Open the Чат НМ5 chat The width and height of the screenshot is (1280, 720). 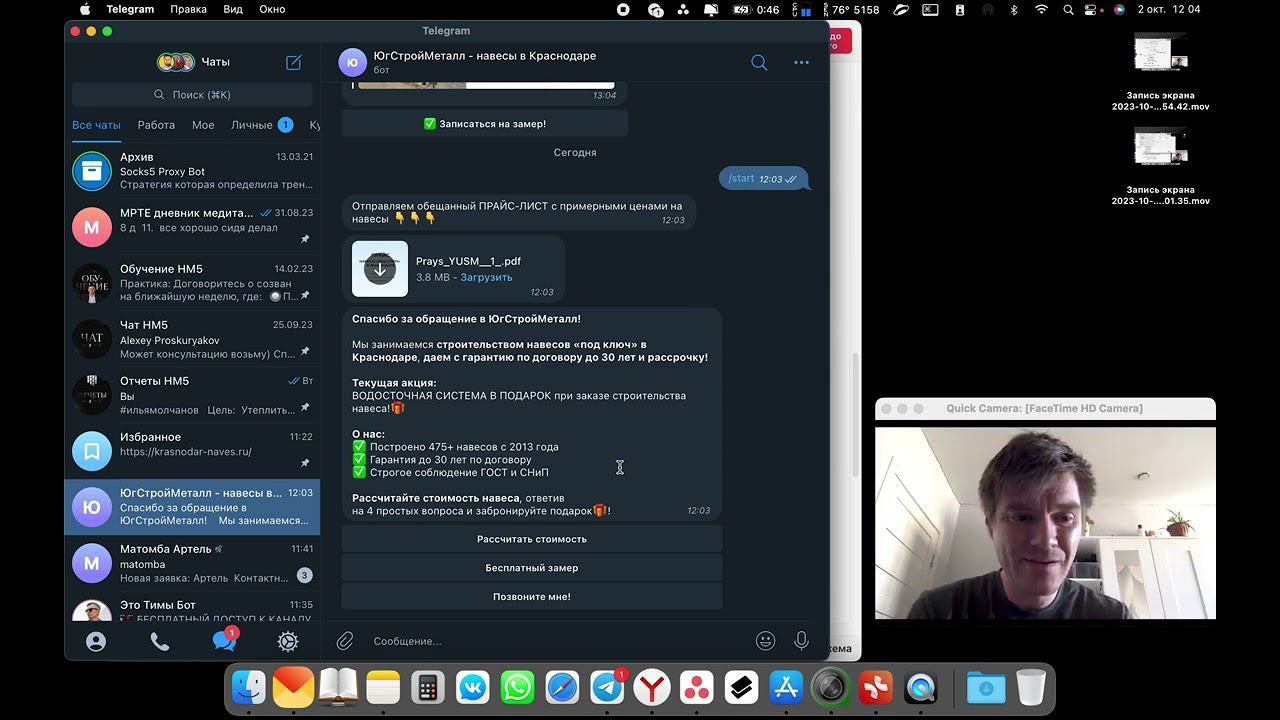click(192, 339)
